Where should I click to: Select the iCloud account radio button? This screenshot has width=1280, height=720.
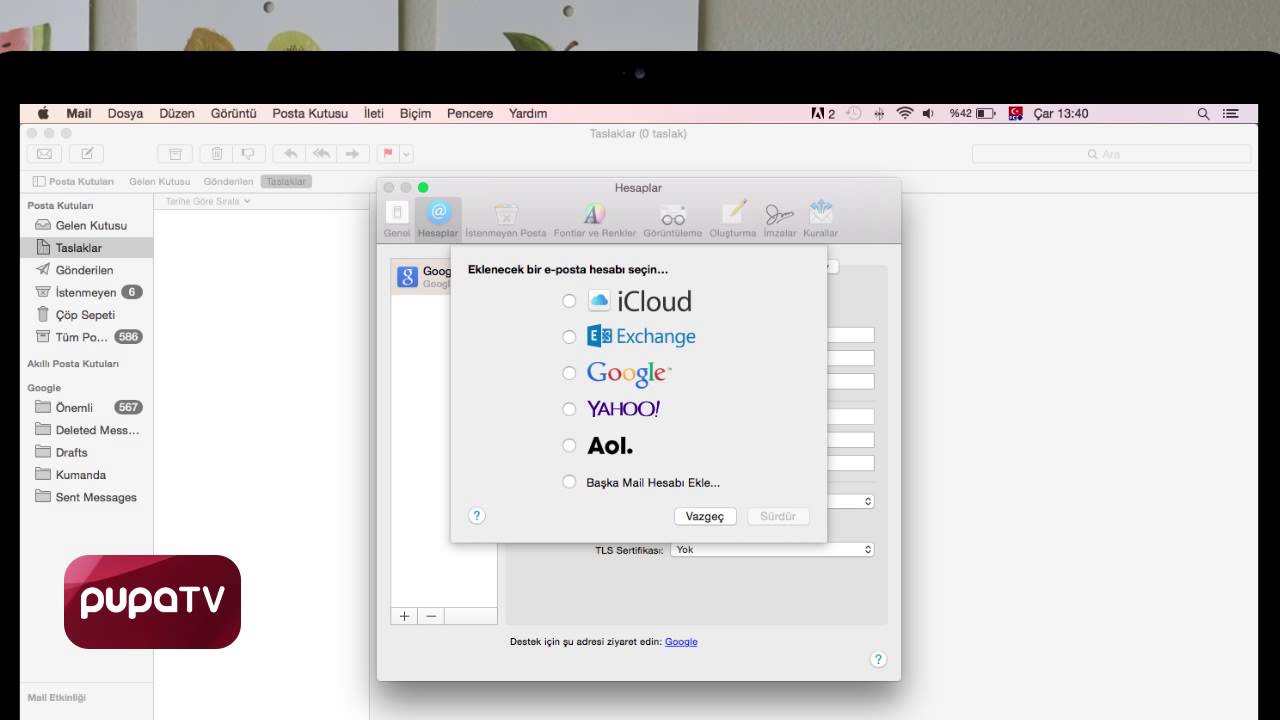click(569, 301)
